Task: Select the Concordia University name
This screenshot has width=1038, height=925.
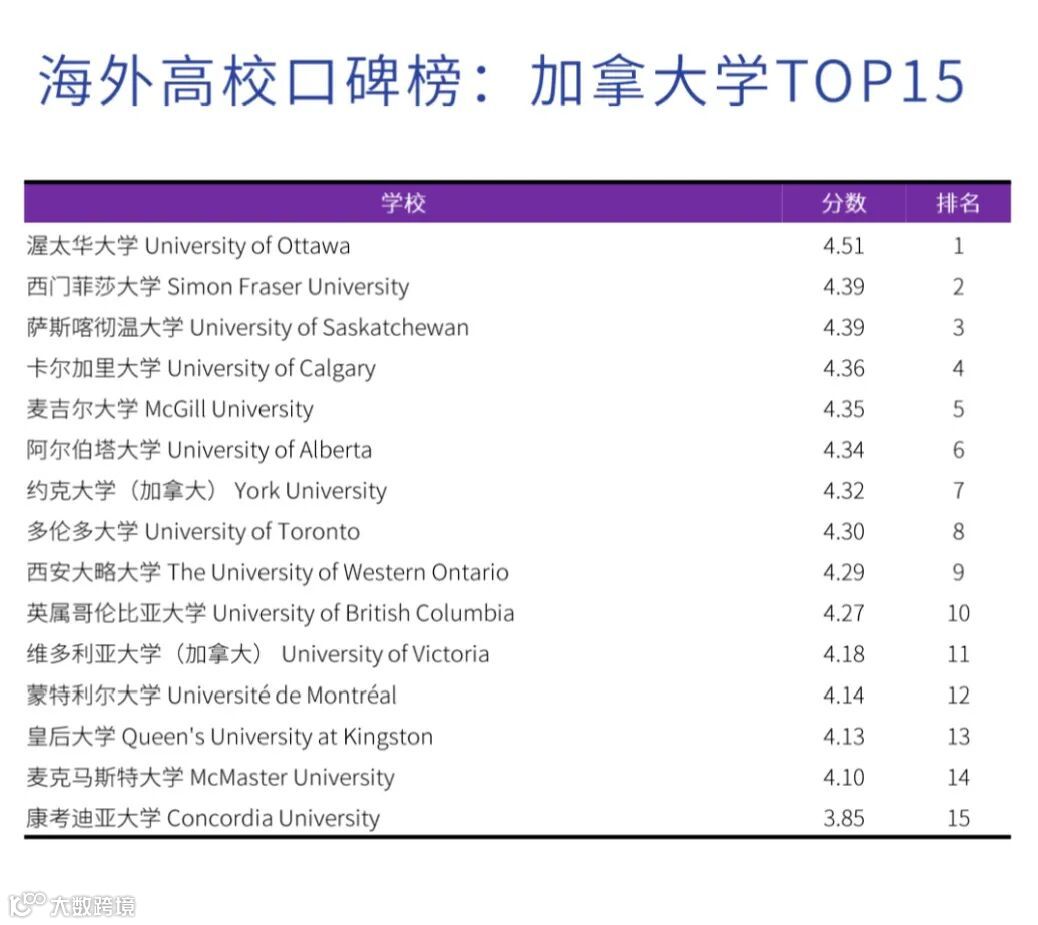Action: 203,818
